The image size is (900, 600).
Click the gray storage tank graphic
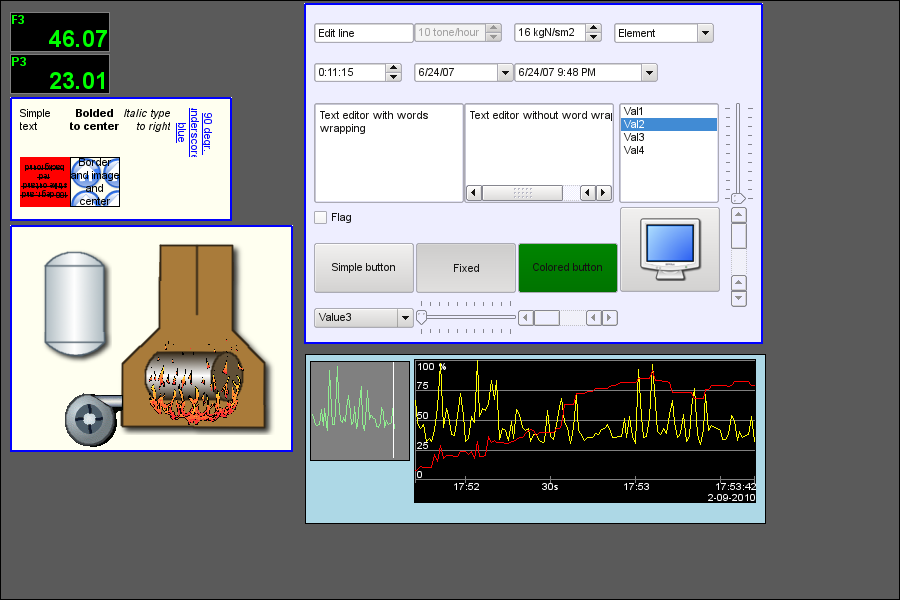tap(74, 303)
